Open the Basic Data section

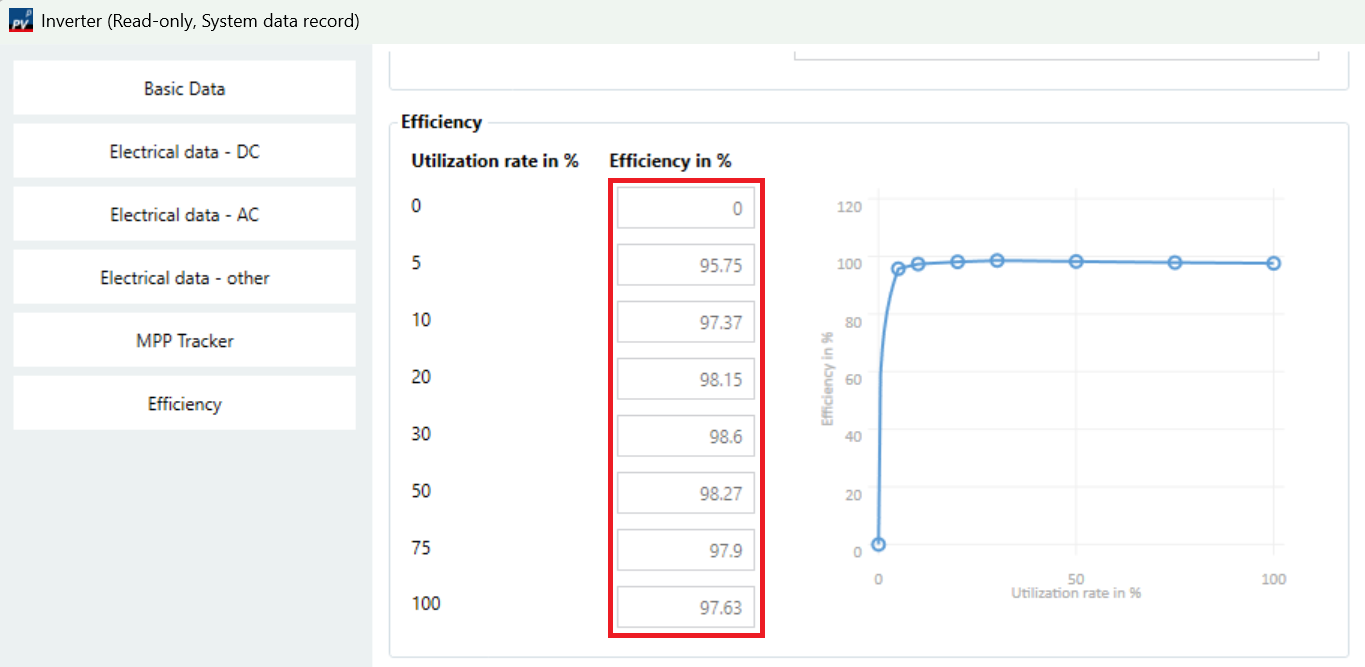pyautogui.click(x=184, y=89)
